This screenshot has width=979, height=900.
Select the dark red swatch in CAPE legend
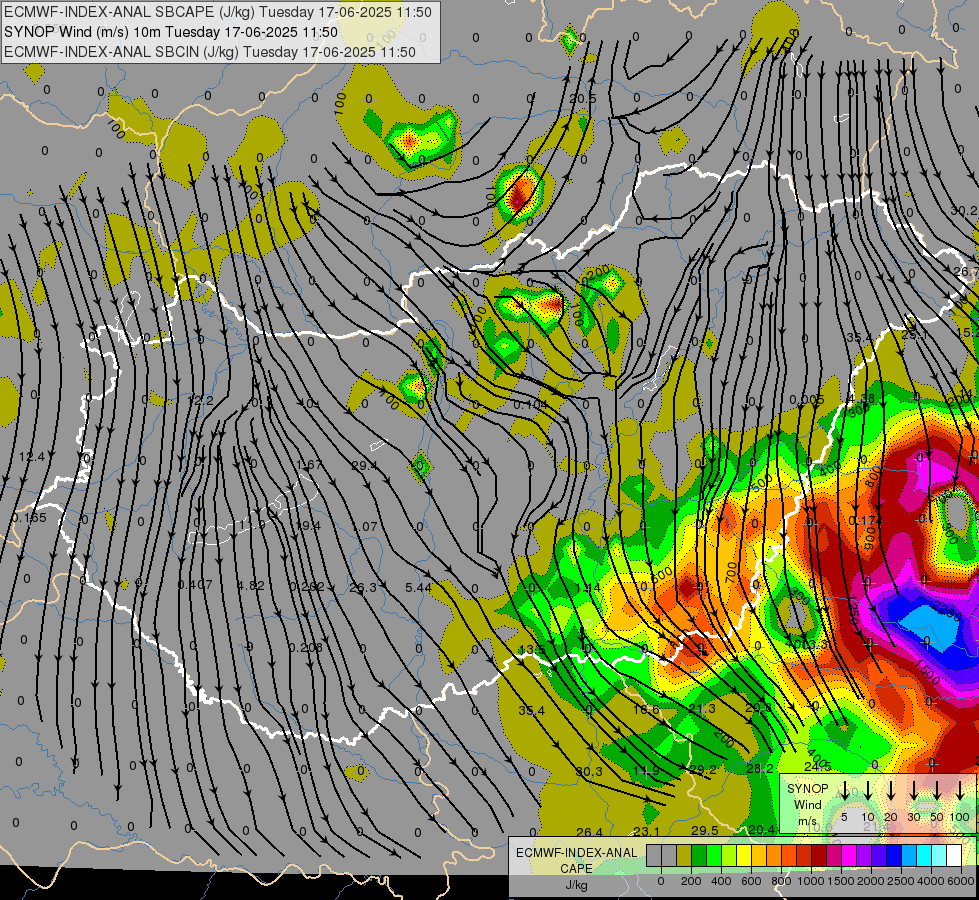click(x=819, y=856)
